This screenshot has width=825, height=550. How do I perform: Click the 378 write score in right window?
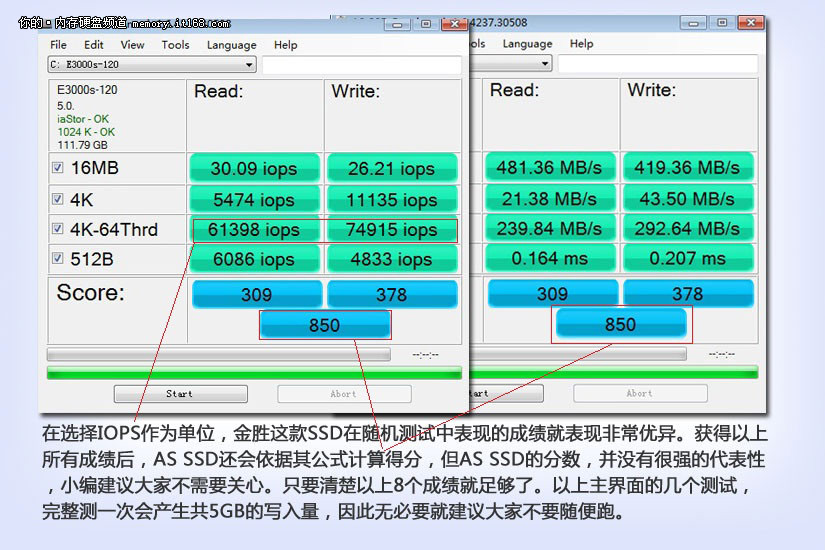click(688, 293)
